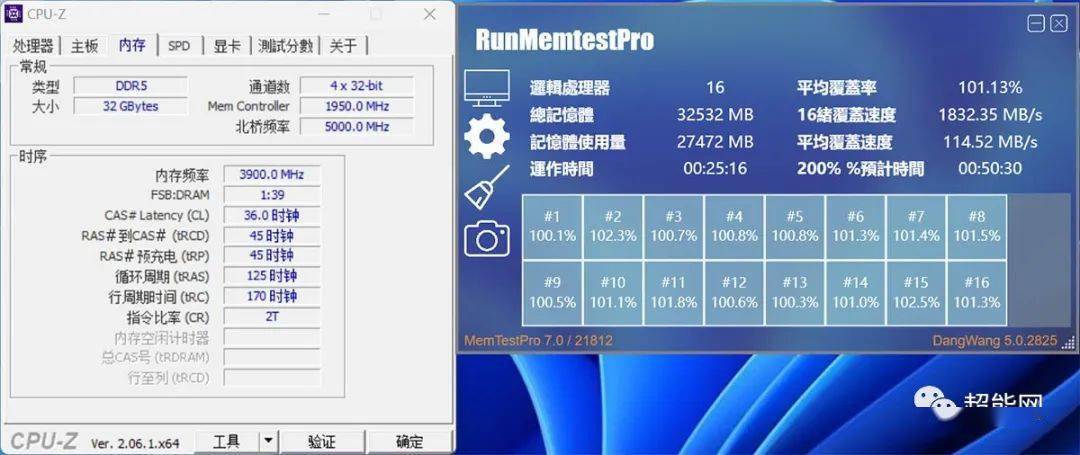Click 北桥频率 5000.0 MHz value
The width and height of the screenshot is (1080, 455).
tap(357, 127)
